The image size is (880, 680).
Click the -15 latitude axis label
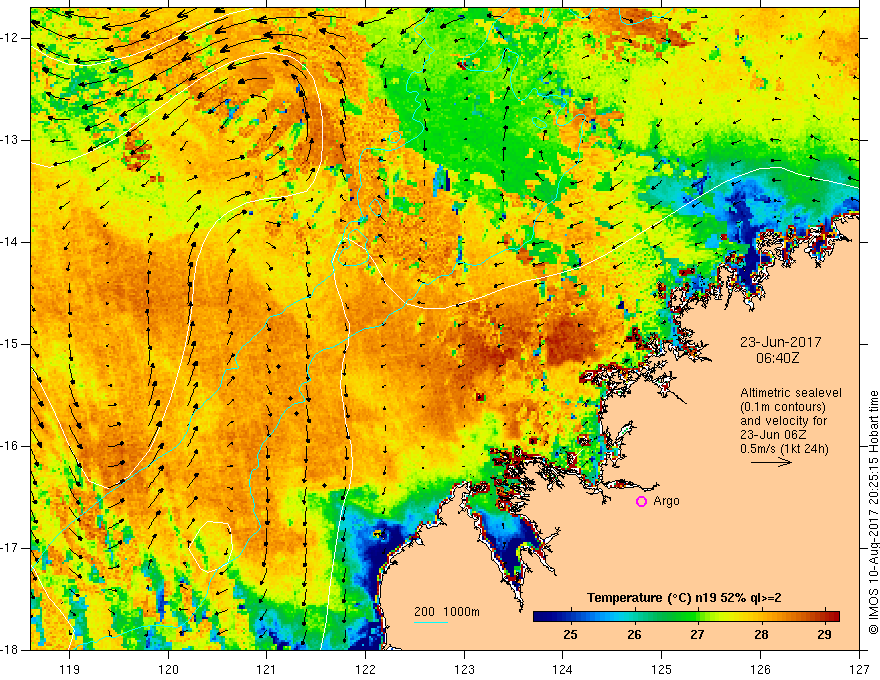point(10,344)
